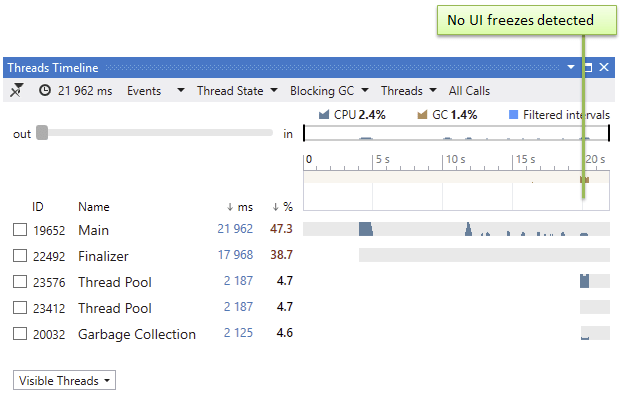Open the Events filter dropdown
The height and width of the screenshot is (397, 623).
click(x=155, y=91)
